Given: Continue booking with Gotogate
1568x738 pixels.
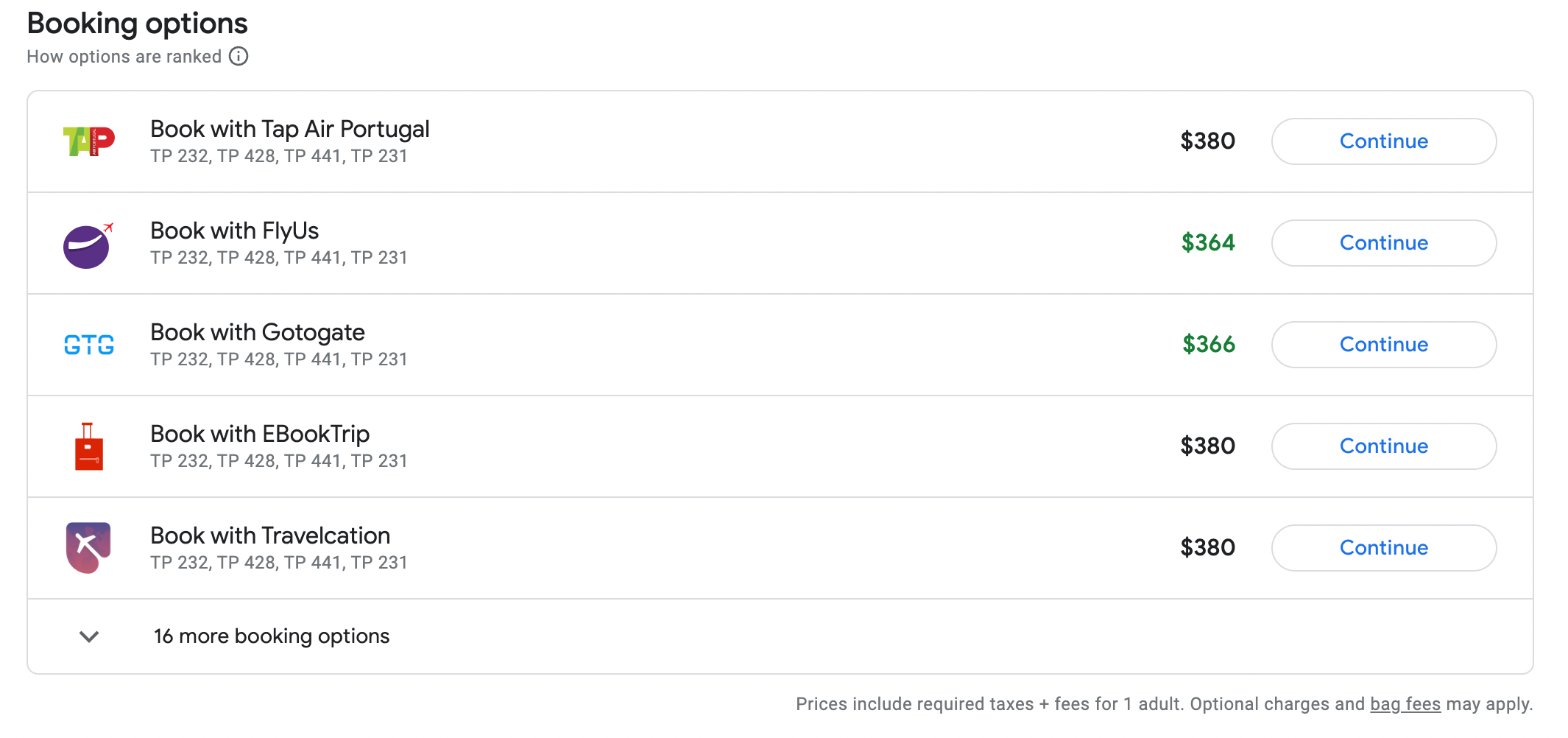Looking at the screenshot, I should [x=1383, y=345].
